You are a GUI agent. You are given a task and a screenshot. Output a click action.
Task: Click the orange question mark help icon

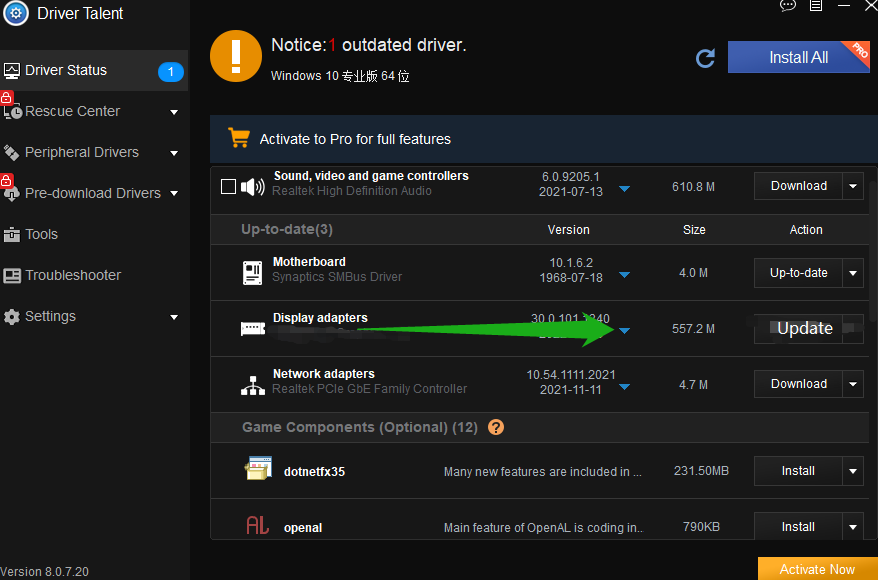(x=496, y=427)
